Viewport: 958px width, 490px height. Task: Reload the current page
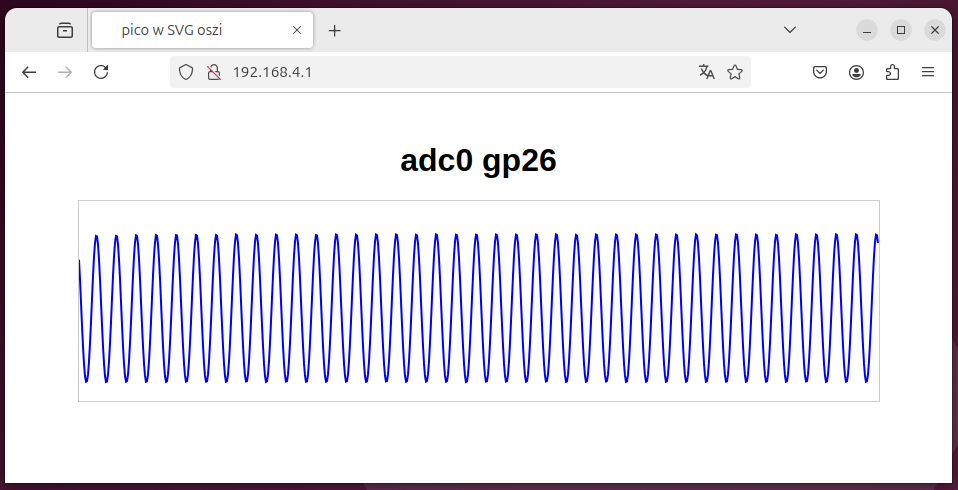[101, 72]
